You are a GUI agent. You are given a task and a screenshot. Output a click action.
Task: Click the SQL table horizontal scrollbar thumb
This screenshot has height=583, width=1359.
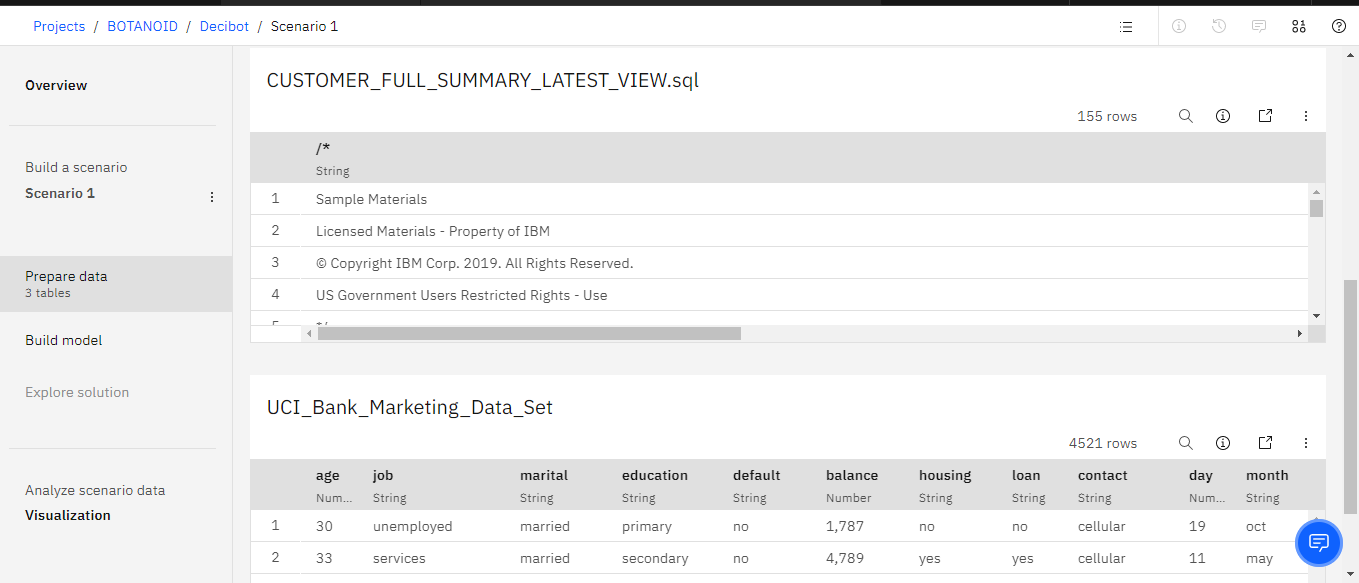coord(529,333)
